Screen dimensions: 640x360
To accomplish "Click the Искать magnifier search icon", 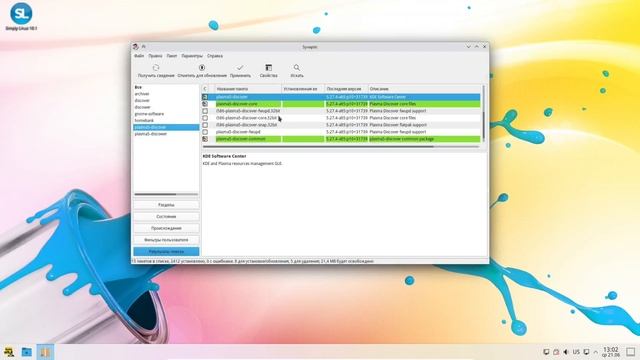I will tap(297, 68).
